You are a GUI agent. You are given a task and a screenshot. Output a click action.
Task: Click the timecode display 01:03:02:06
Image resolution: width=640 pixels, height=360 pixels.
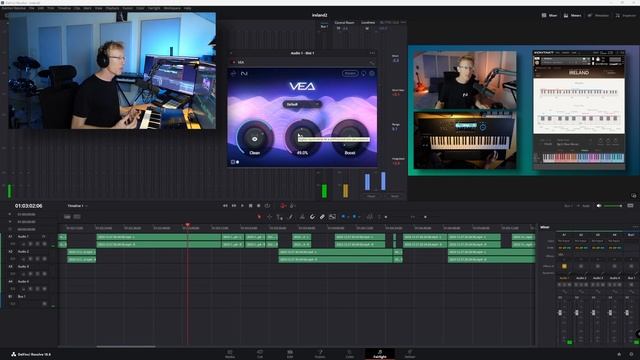tap(29, 206)
